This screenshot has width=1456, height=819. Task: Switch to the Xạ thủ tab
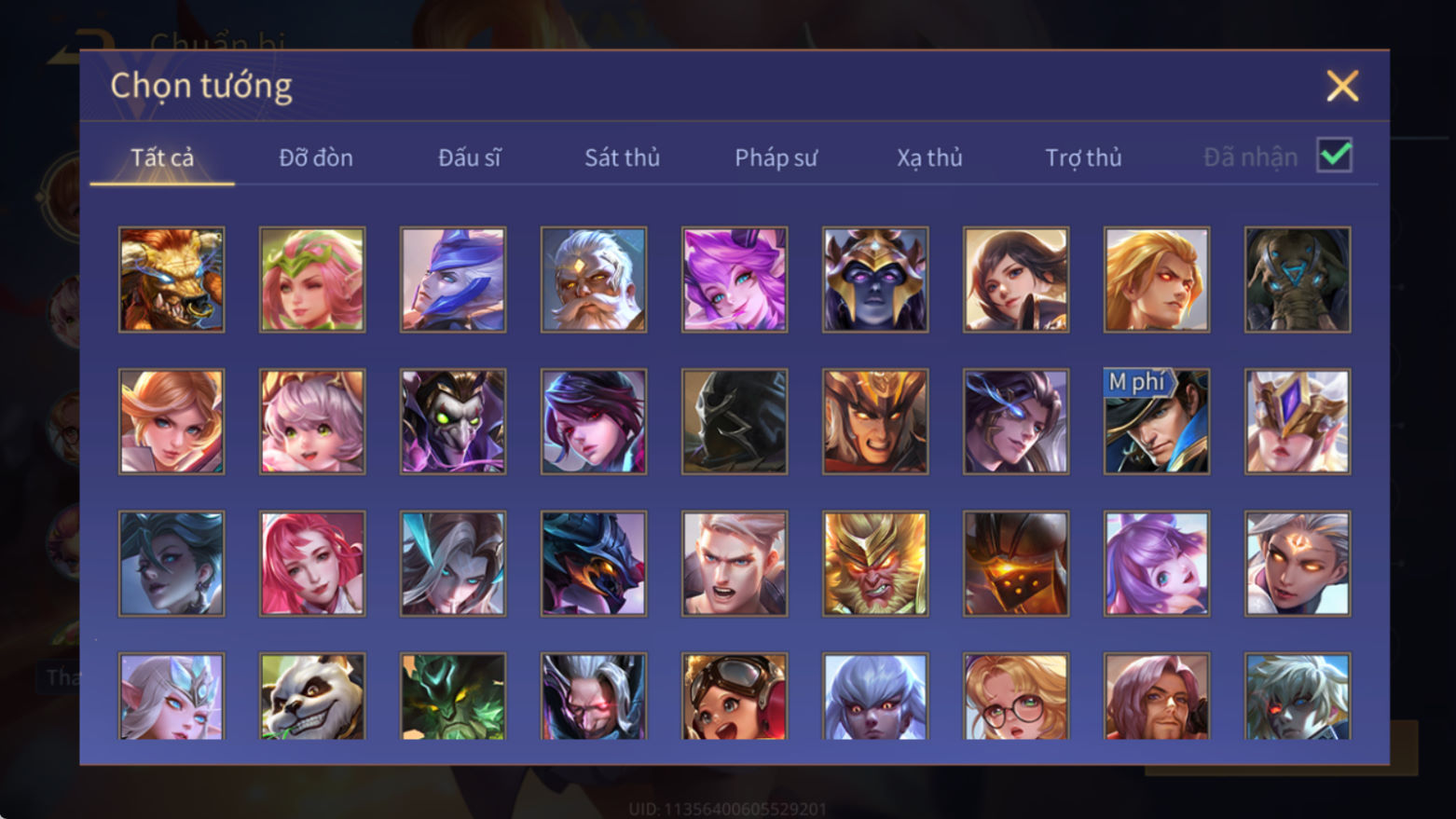point(929,157)
